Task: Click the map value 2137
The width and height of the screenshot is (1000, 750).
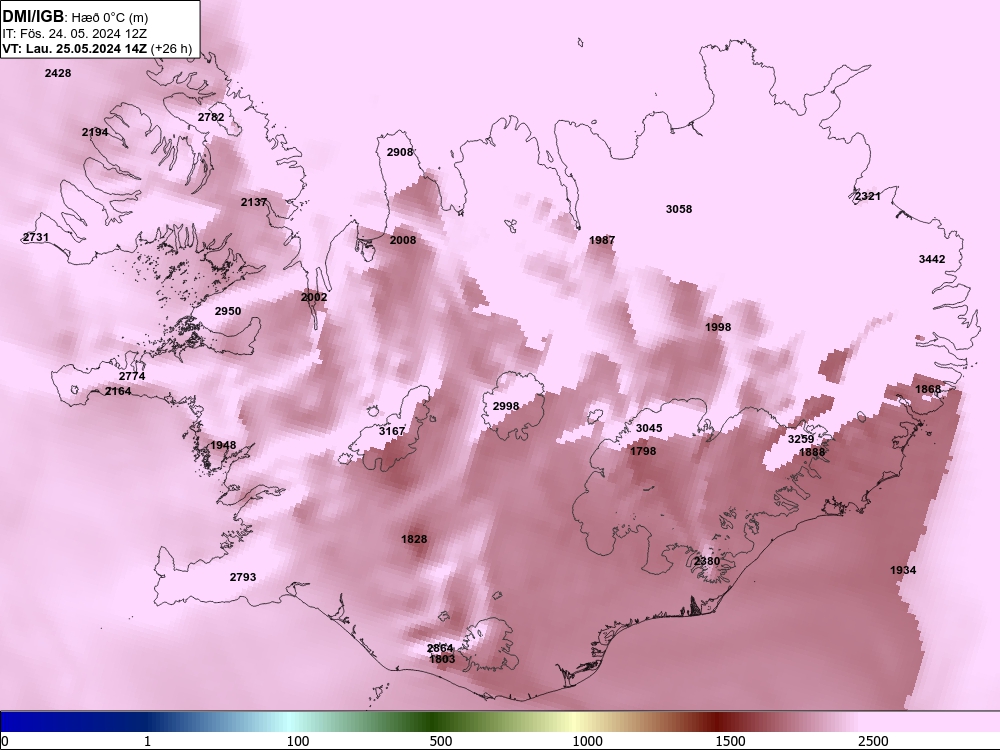Action: point(254,202)
